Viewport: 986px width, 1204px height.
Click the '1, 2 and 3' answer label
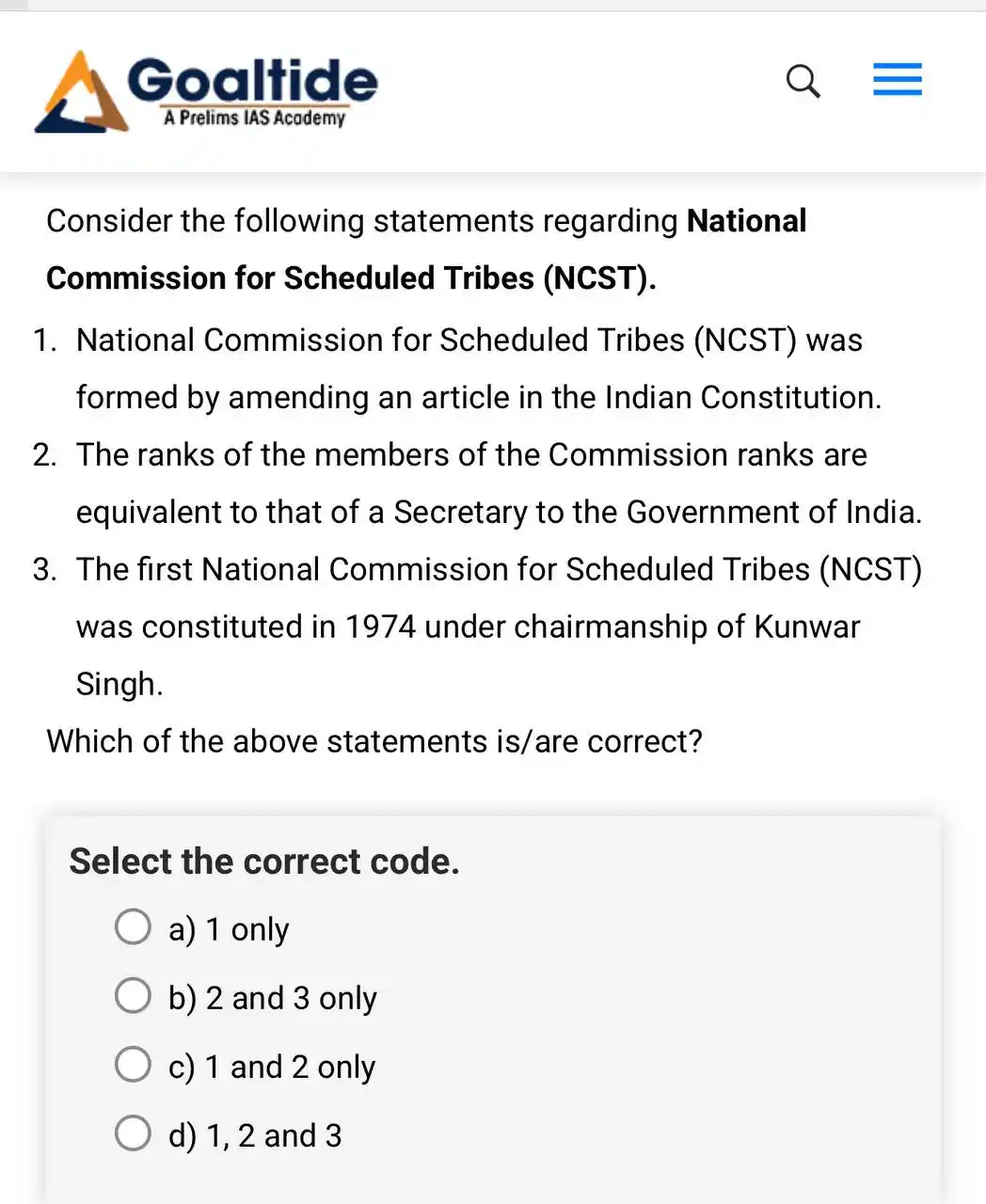pyautogui.click(x=255, y=1135)
